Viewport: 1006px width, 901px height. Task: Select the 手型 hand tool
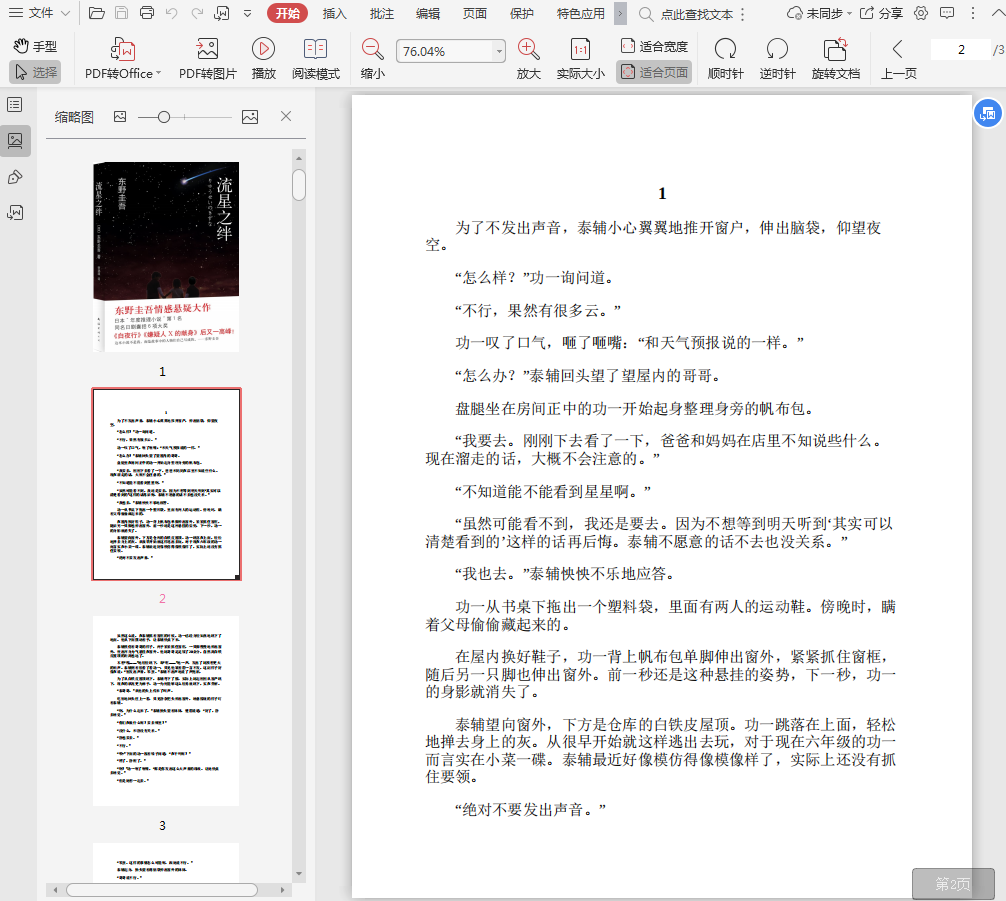click(x=35, y=46)
